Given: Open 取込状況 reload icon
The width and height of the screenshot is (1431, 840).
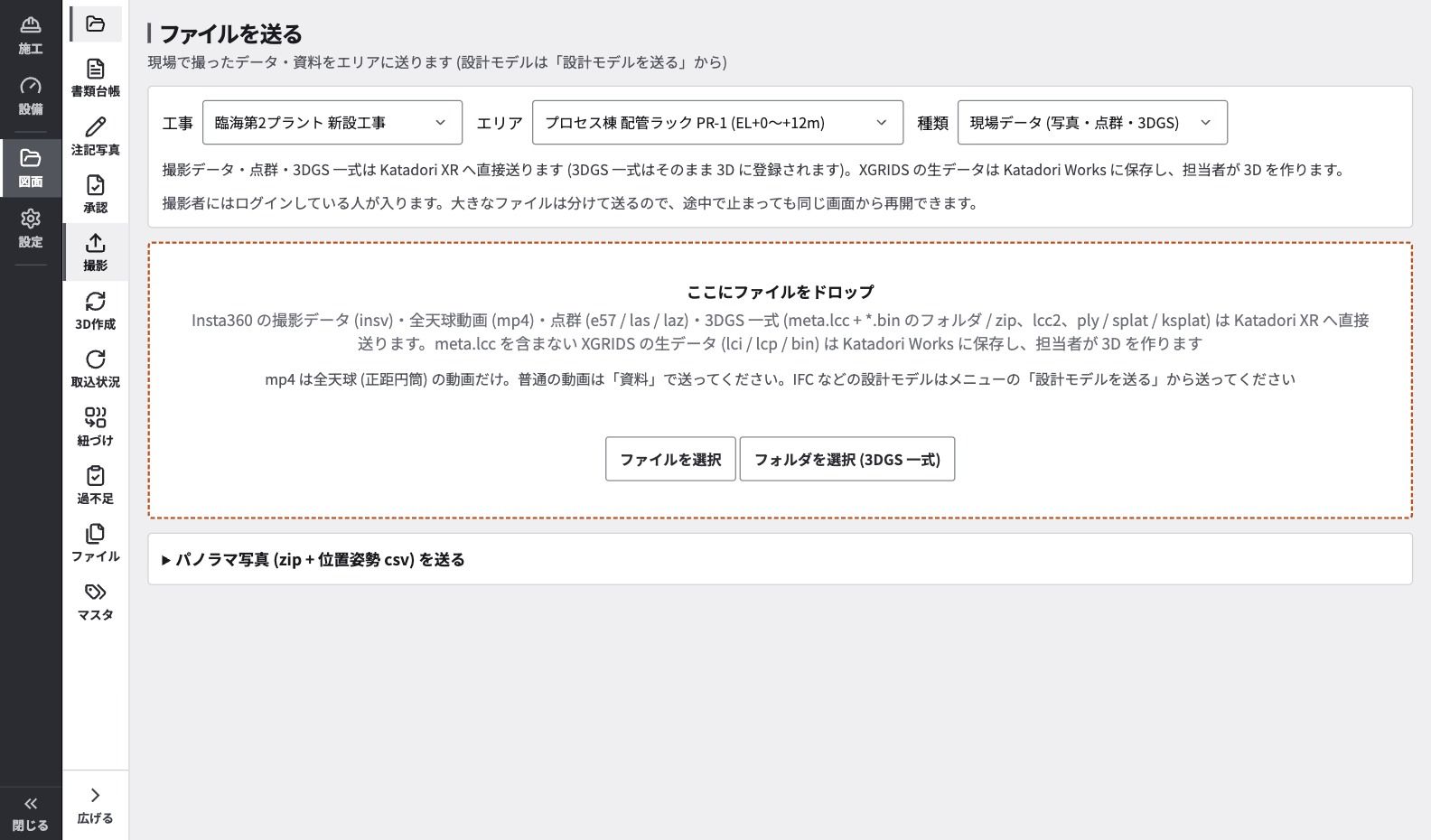Looking at the screenshot, I should pyautogui.click(x=95, y=369).
